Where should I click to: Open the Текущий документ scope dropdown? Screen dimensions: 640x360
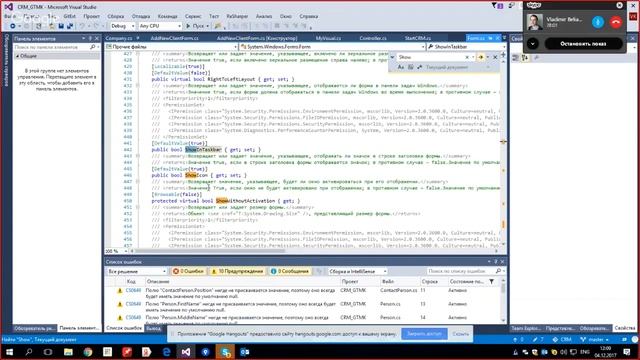pyautogui.click(x=457, y=67)
